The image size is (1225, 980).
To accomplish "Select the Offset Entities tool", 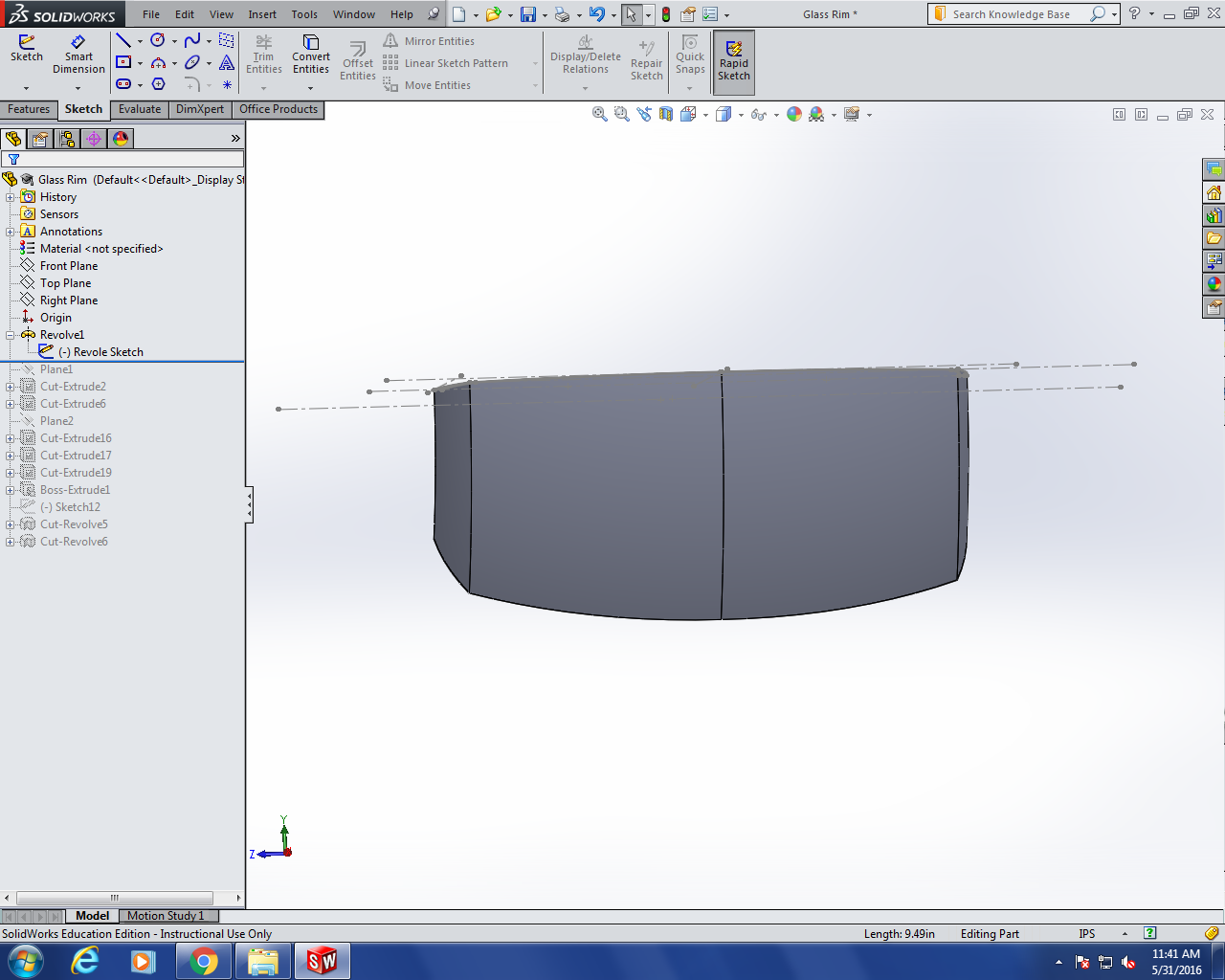I will [358, 59].
